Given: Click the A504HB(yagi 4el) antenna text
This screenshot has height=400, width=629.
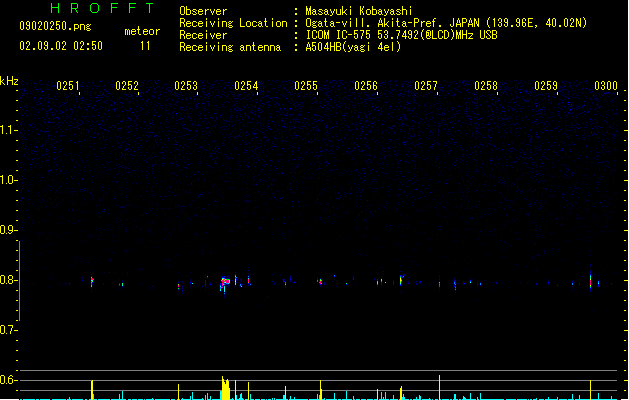Looking at the screenshot, I should (353, 47).
